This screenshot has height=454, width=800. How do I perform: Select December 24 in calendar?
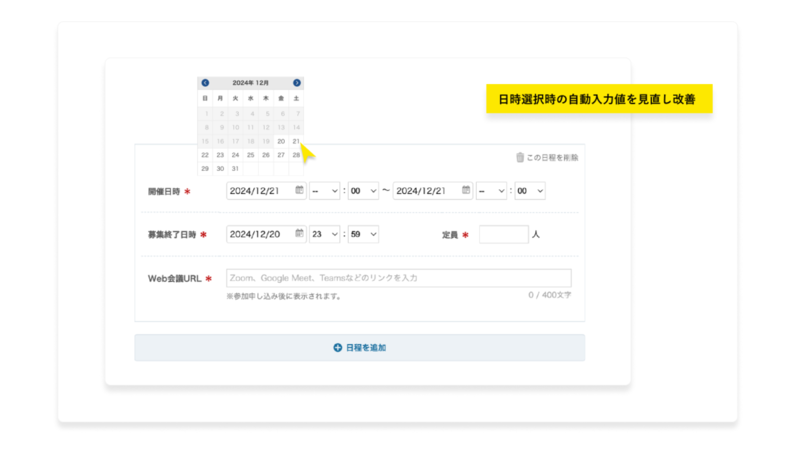coord(235,155)
